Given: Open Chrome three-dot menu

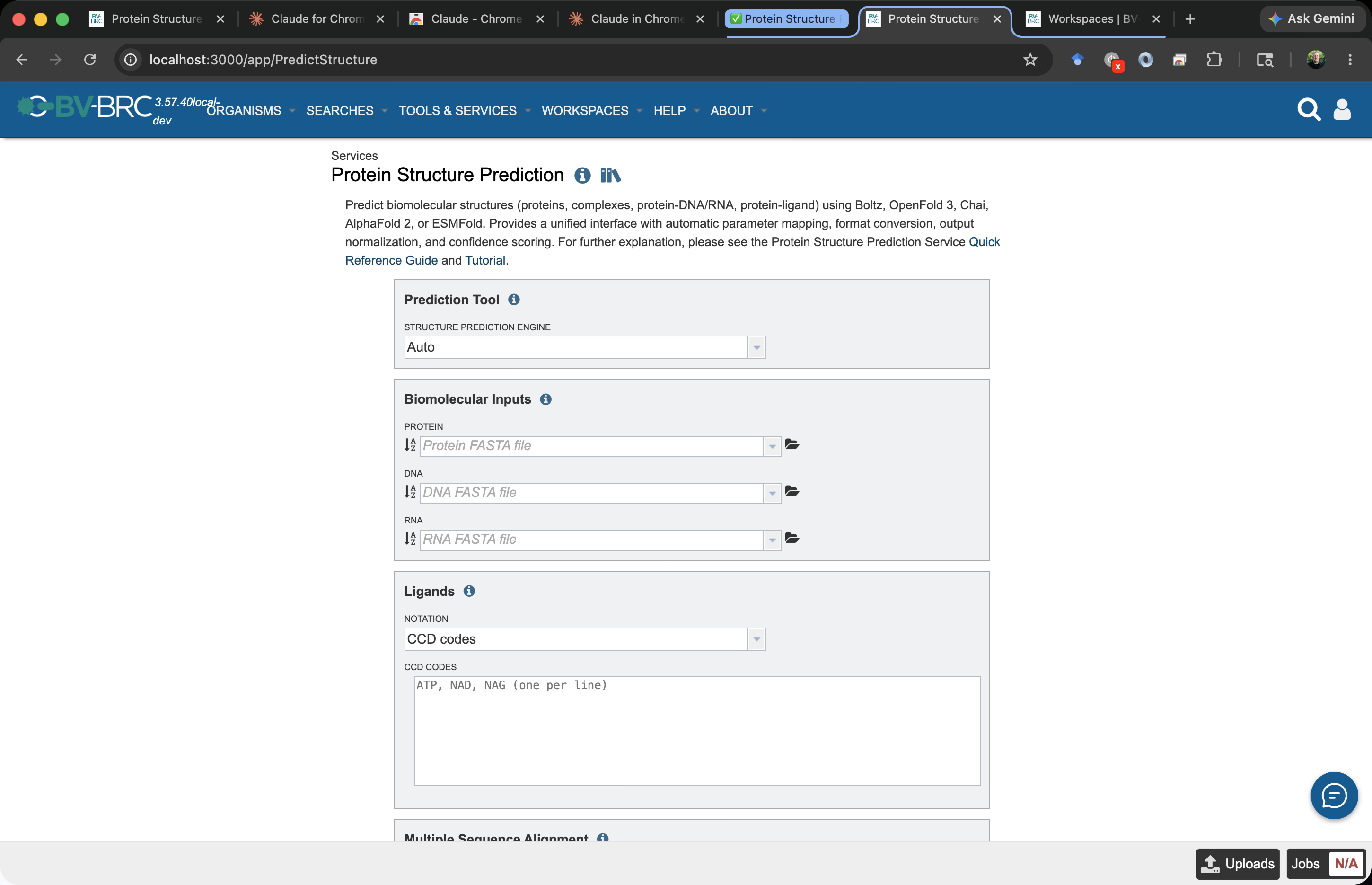Looking at the screenshot, I should pyautogui.click(x=1350, y=60).
